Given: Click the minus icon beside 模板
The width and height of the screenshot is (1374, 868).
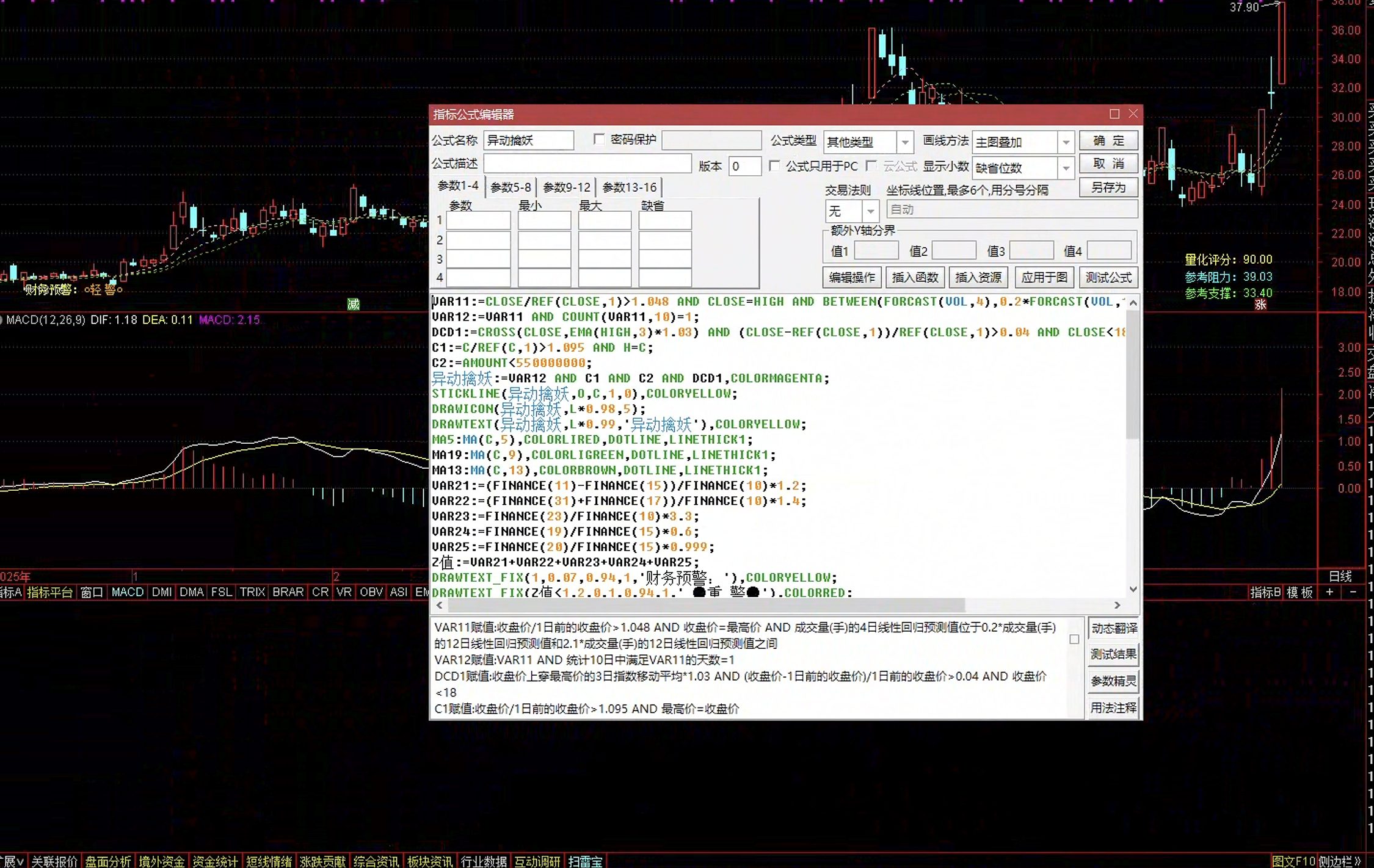Looking at the screenshot, I should [1353, 592].
